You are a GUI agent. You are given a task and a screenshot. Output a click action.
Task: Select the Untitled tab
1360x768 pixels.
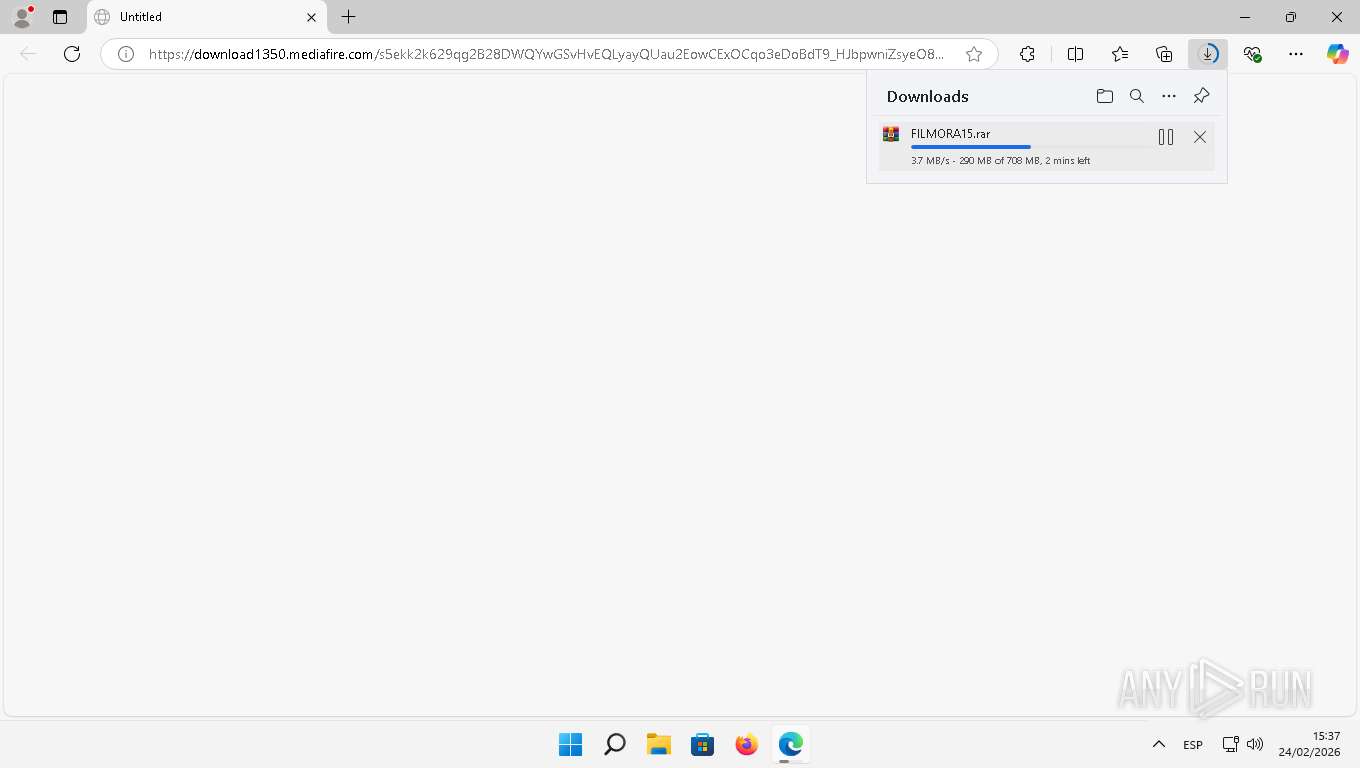coord(207,17)
